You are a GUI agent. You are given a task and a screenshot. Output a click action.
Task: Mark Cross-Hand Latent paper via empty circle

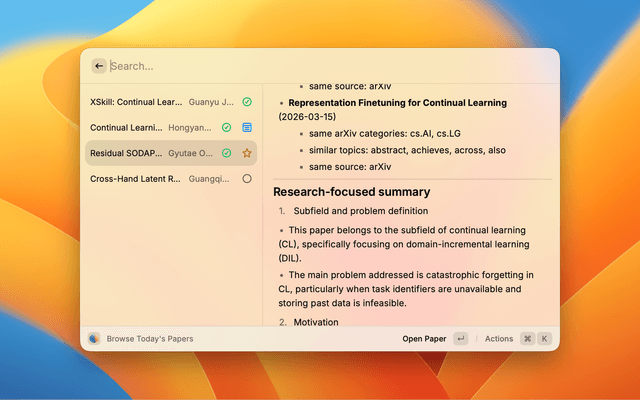click(247, 179)
